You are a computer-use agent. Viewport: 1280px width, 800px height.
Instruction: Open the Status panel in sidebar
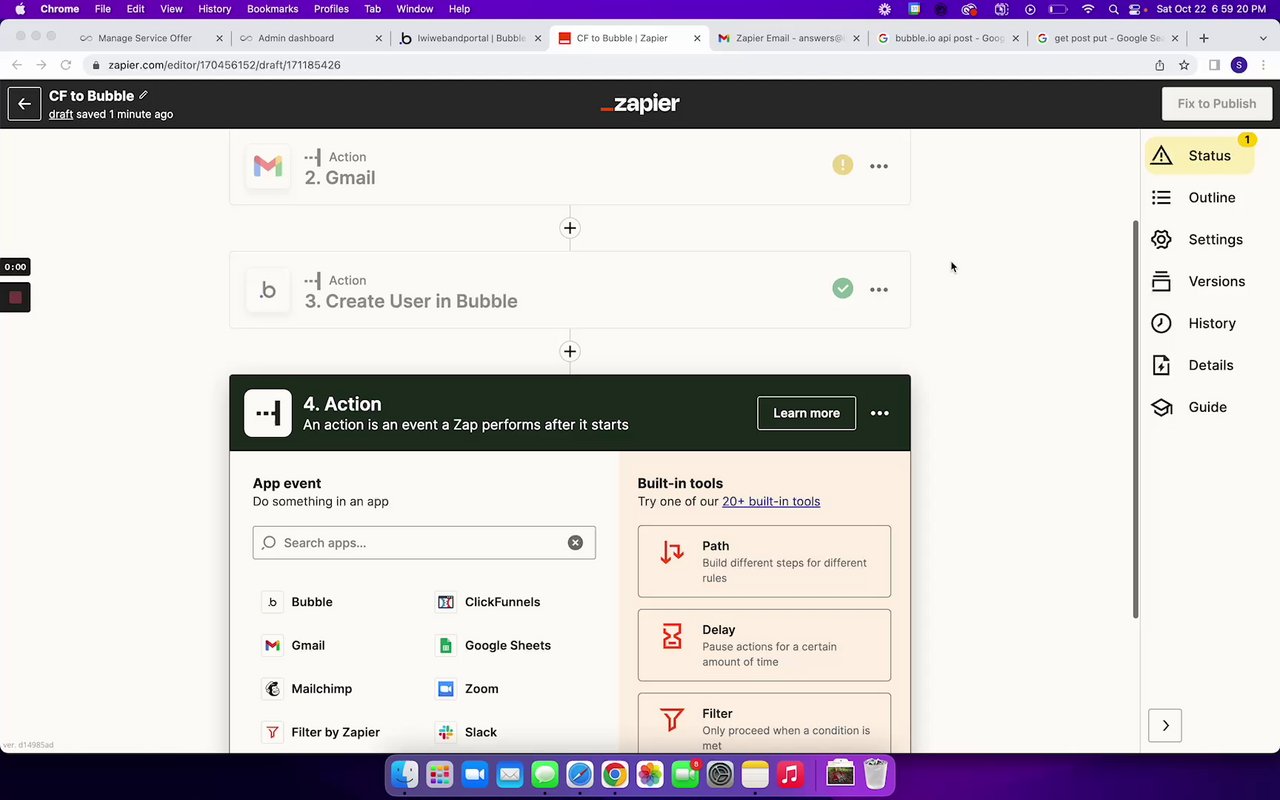(x=1199, y=156)
